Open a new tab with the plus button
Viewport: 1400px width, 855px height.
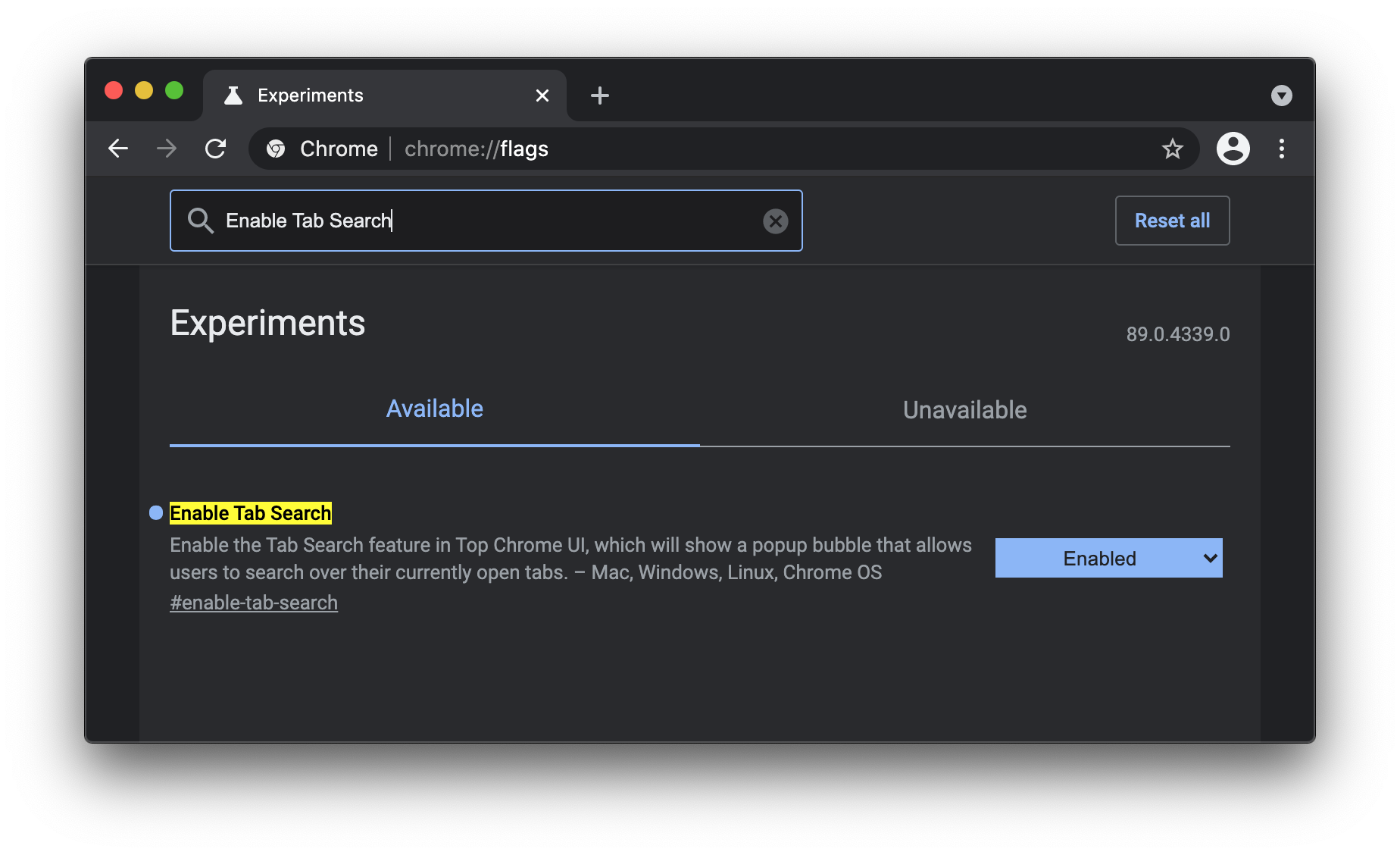600,96
